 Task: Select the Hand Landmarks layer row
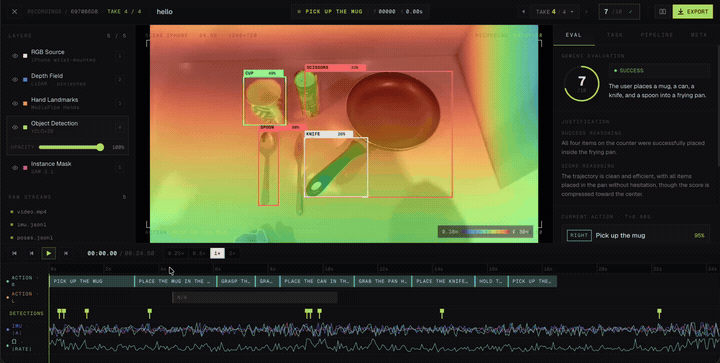point(68,103)
